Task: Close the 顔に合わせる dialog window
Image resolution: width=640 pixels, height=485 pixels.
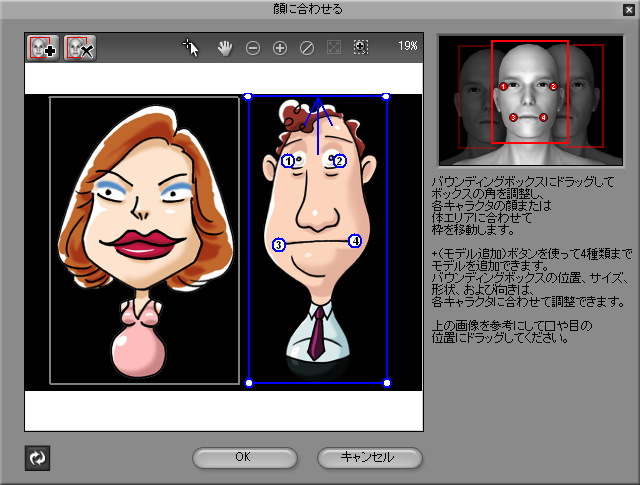Action: [627, 9]
